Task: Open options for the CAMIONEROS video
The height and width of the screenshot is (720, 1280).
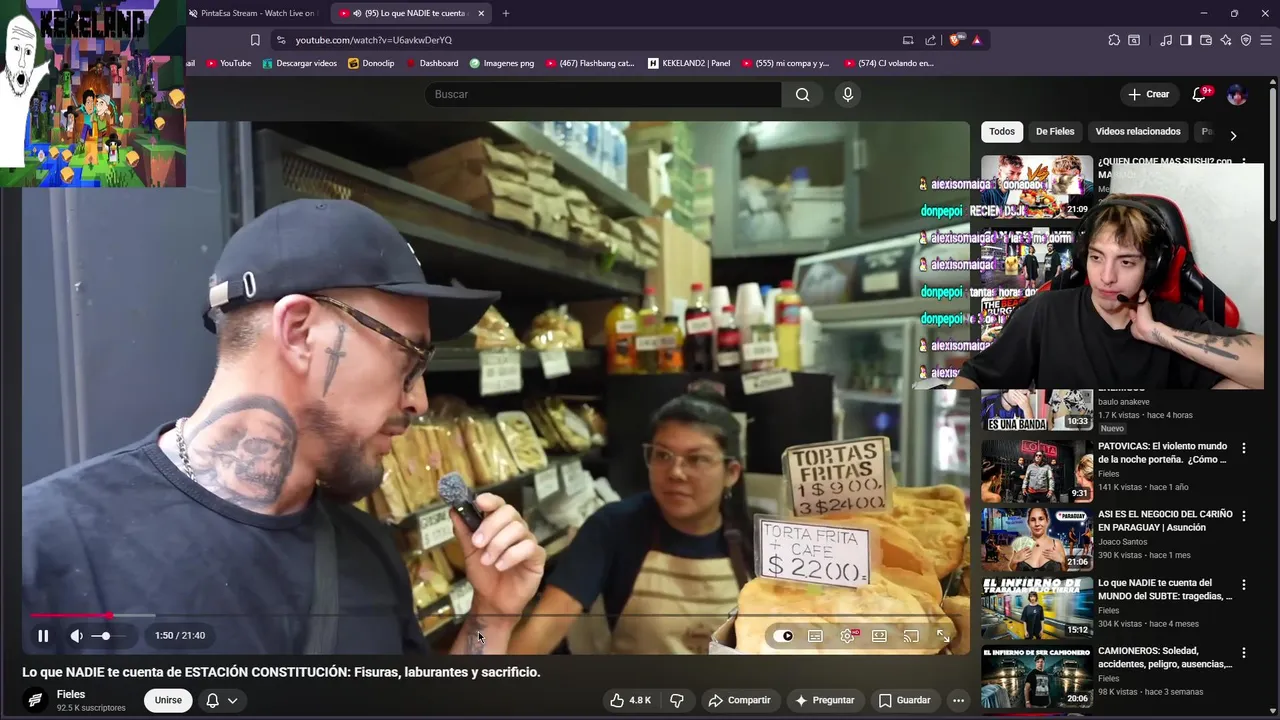Action: [1244, 652]
